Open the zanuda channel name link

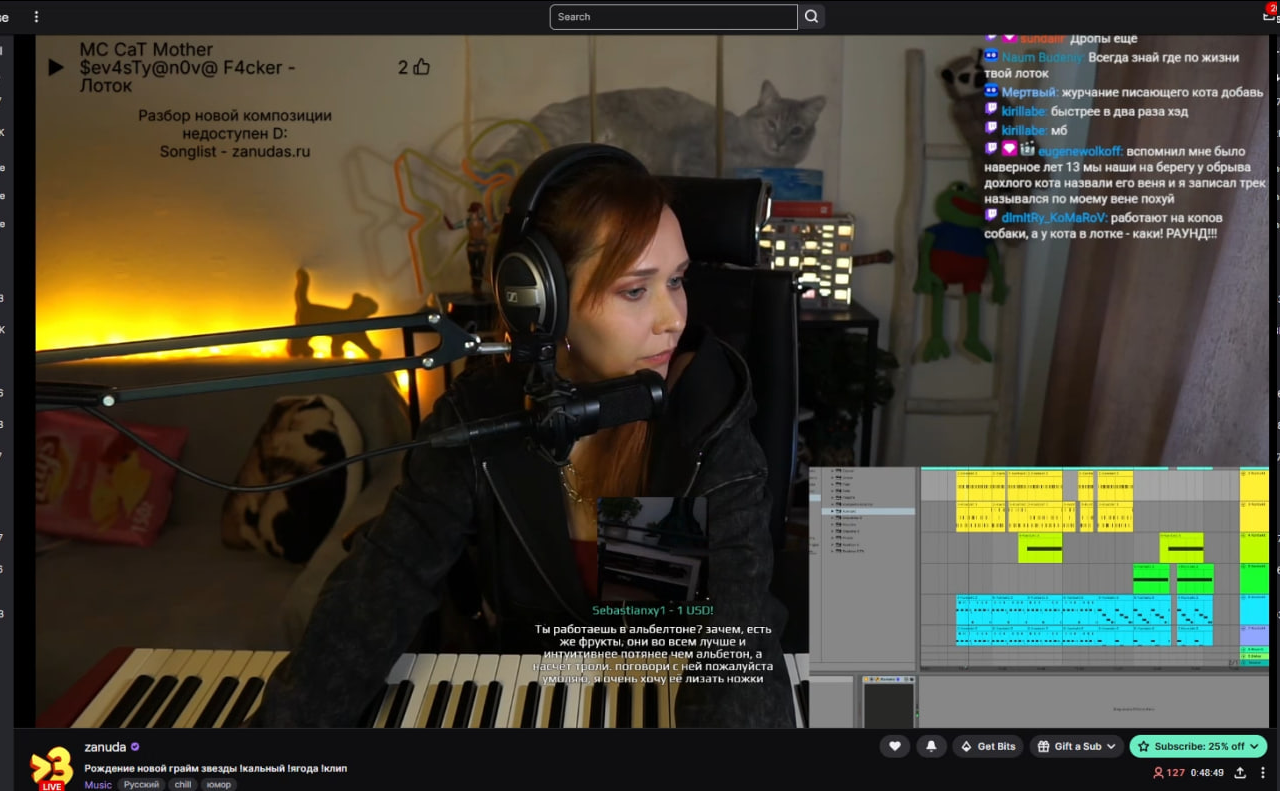(105, 747)
